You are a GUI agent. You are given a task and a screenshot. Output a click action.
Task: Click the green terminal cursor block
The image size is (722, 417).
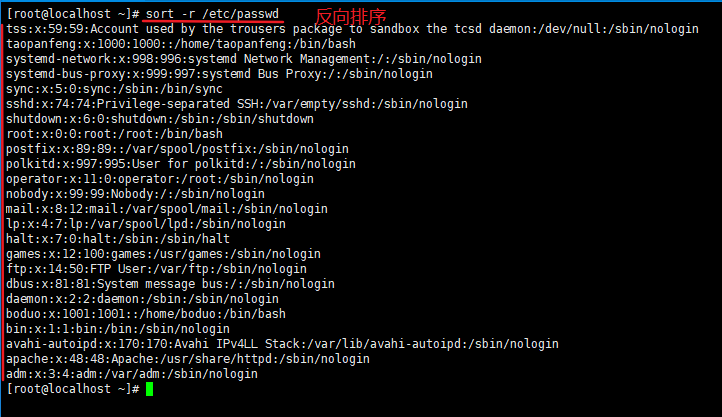150,389
